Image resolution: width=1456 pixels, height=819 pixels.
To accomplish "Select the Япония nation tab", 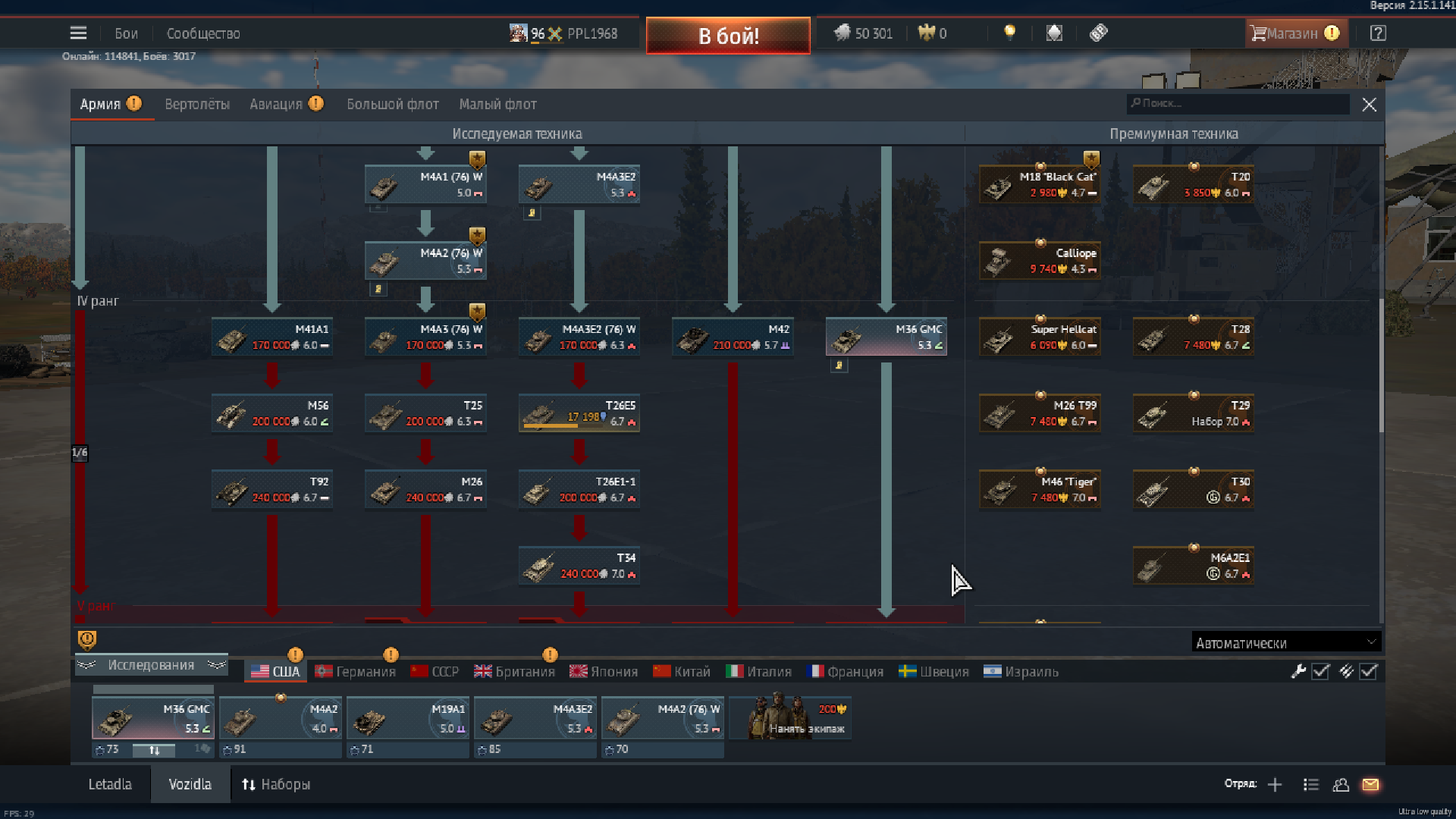I will [x=604, y=671].
